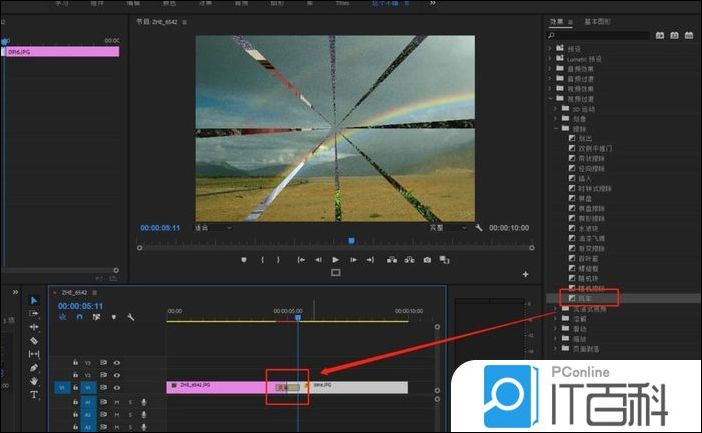Select the highlighted transition effect in list
Image resolution: width=702 pixels, height=433 pixels.
coord(584,297)
